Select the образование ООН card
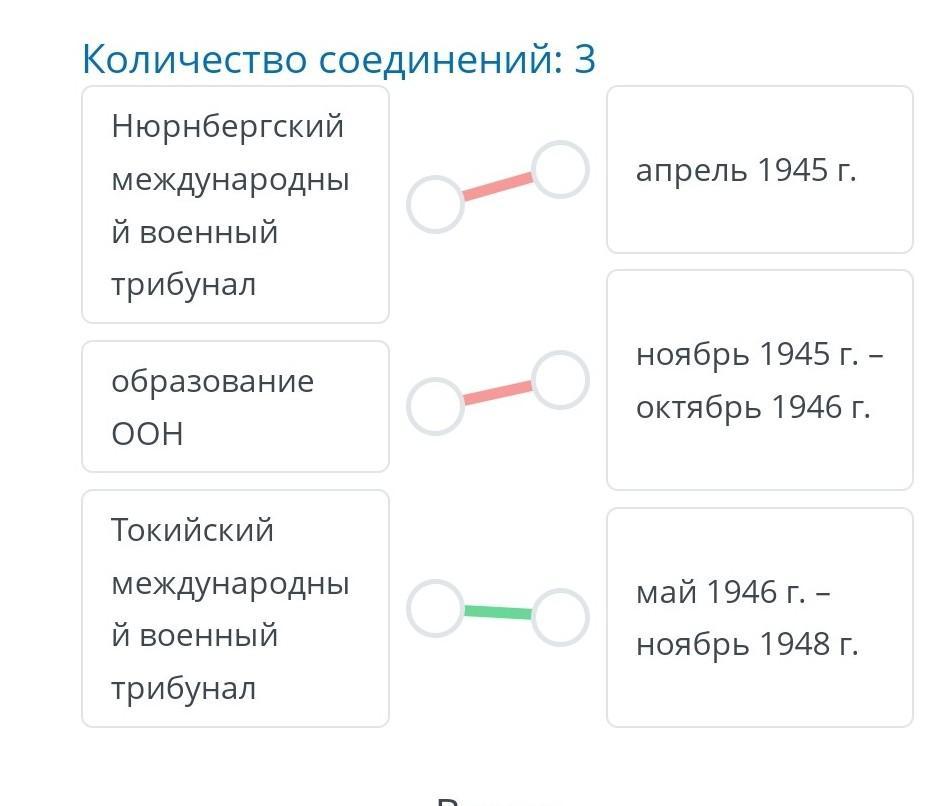 tap(235, 406)
